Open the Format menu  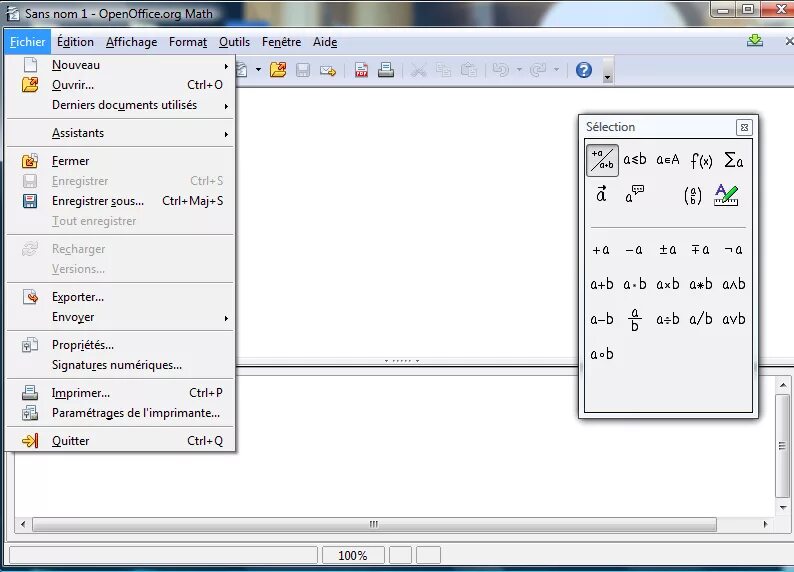(188, 42)
